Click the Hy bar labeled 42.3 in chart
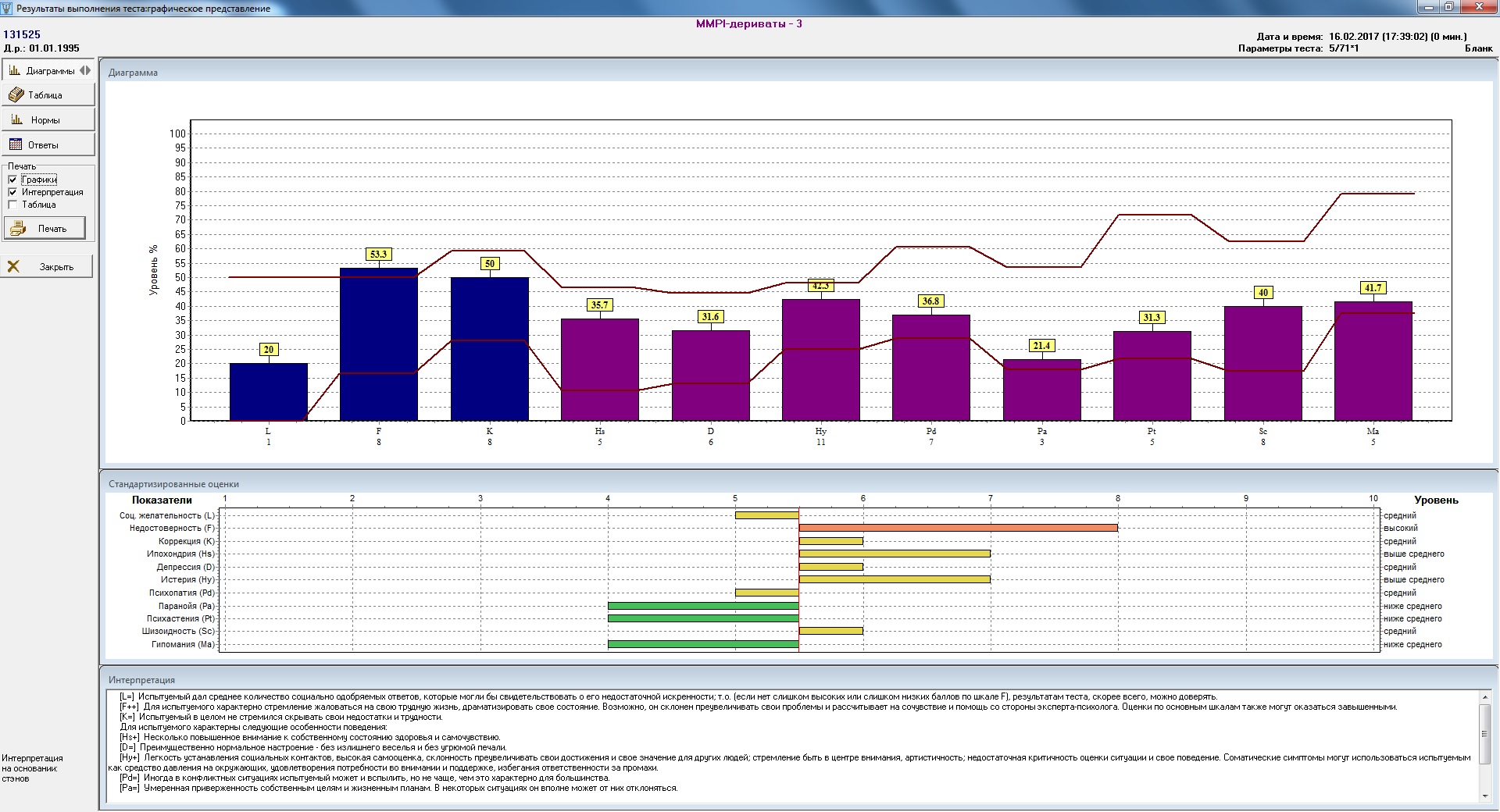 820,360
